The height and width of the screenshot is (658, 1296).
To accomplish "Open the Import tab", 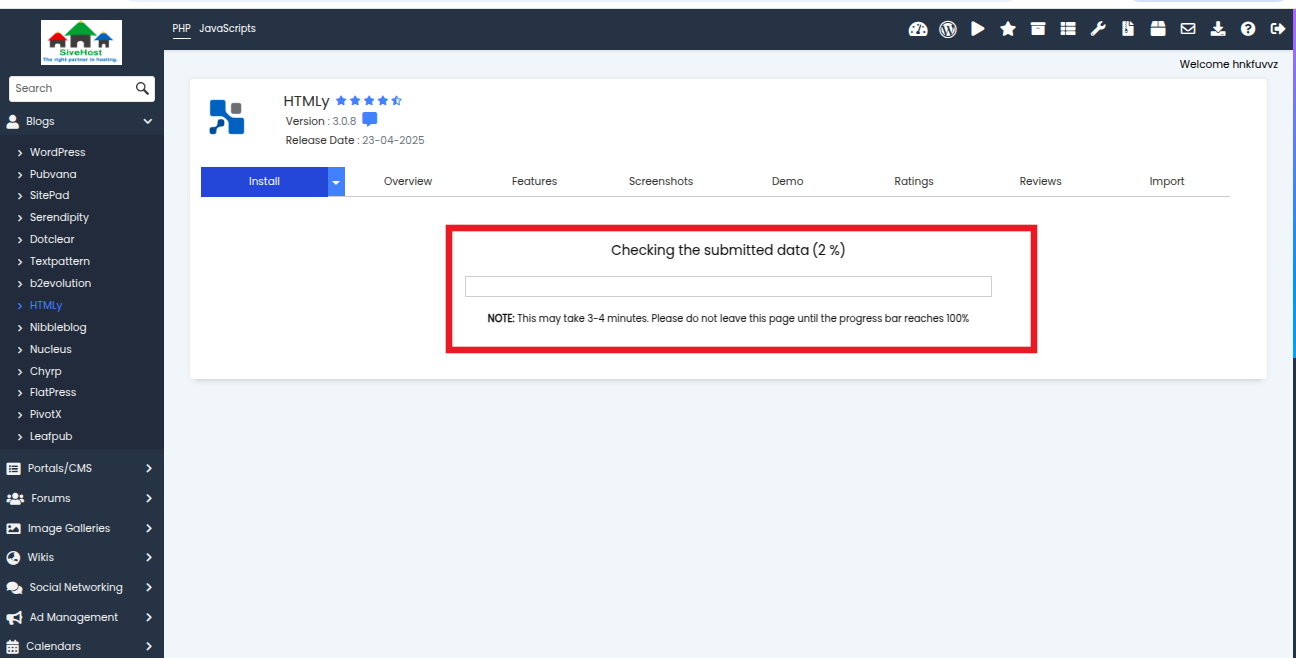I will pyautogui.click(x=1167, y=182).
